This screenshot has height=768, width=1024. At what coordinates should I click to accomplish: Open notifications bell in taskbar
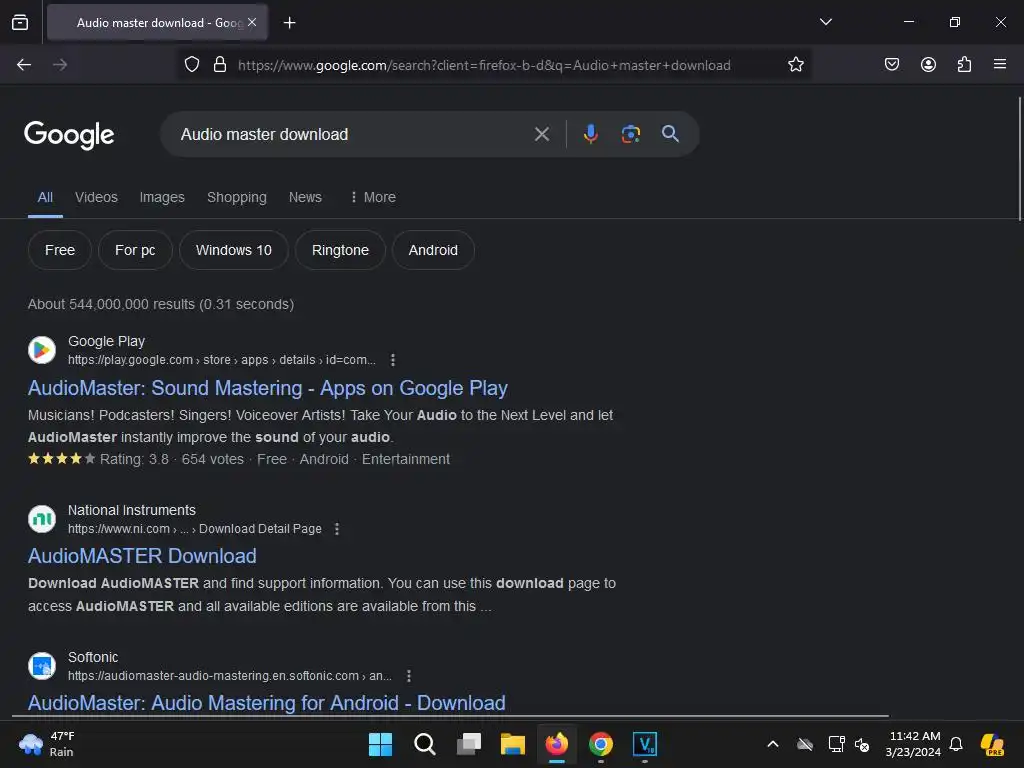pyautogui.click(x=956, y=744)
